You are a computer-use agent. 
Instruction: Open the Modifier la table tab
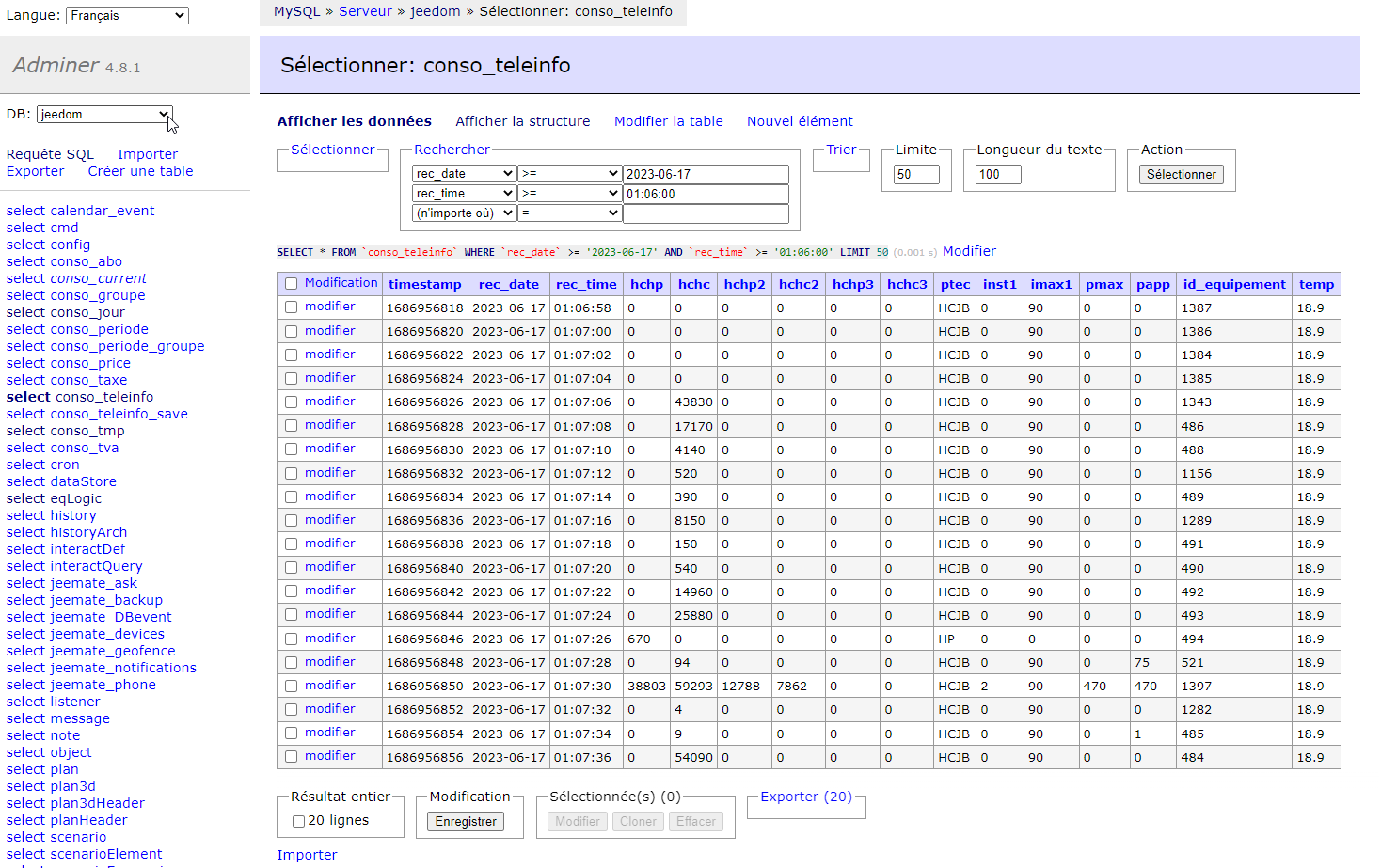coord(668,121)
